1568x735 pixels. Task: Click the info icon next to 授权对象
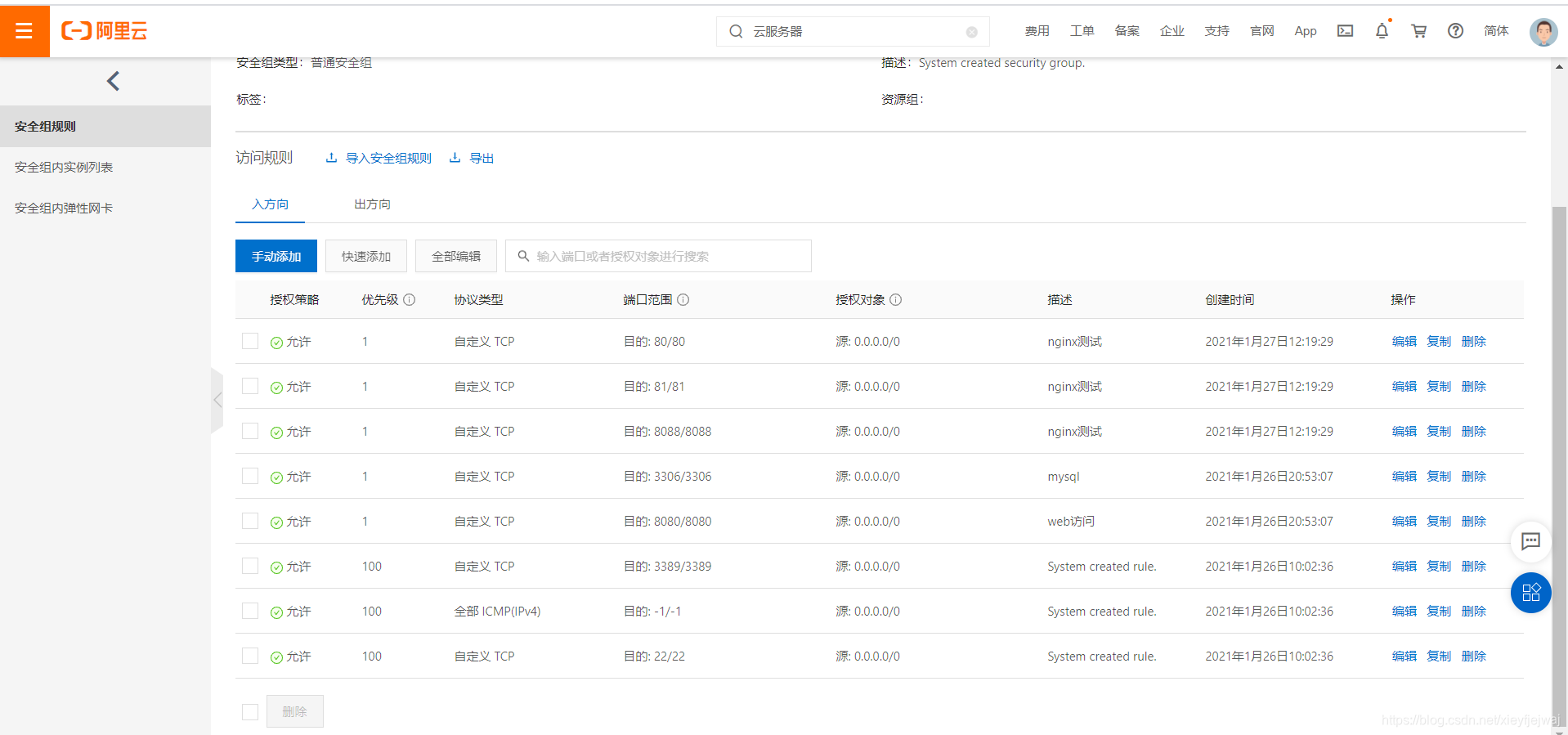(896, 300)
